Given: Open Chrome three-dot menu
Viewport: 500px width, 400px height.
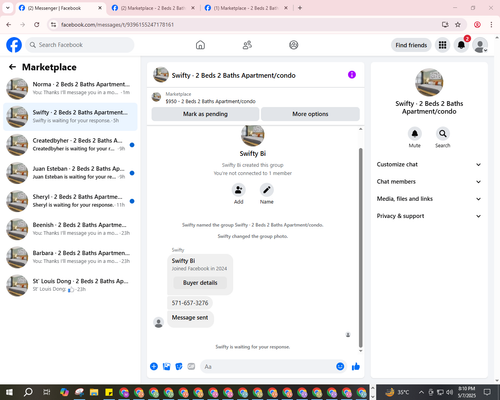Looking at the screenshot, I should 491,25.
